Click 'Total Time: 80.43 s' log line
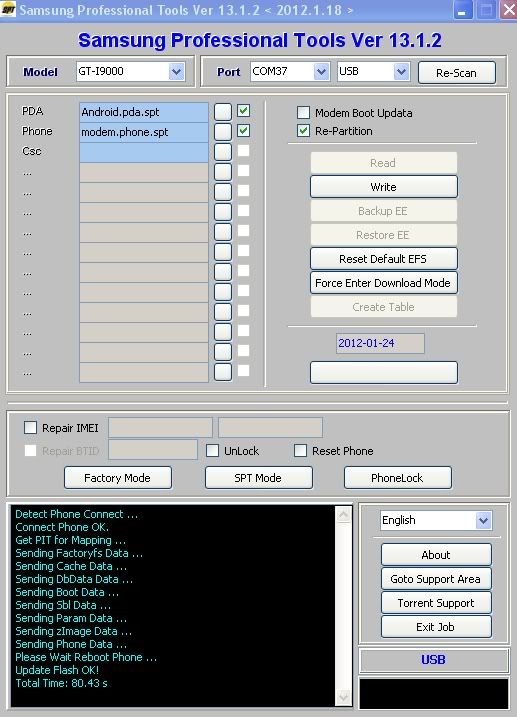517x717 pixels. 61,683
